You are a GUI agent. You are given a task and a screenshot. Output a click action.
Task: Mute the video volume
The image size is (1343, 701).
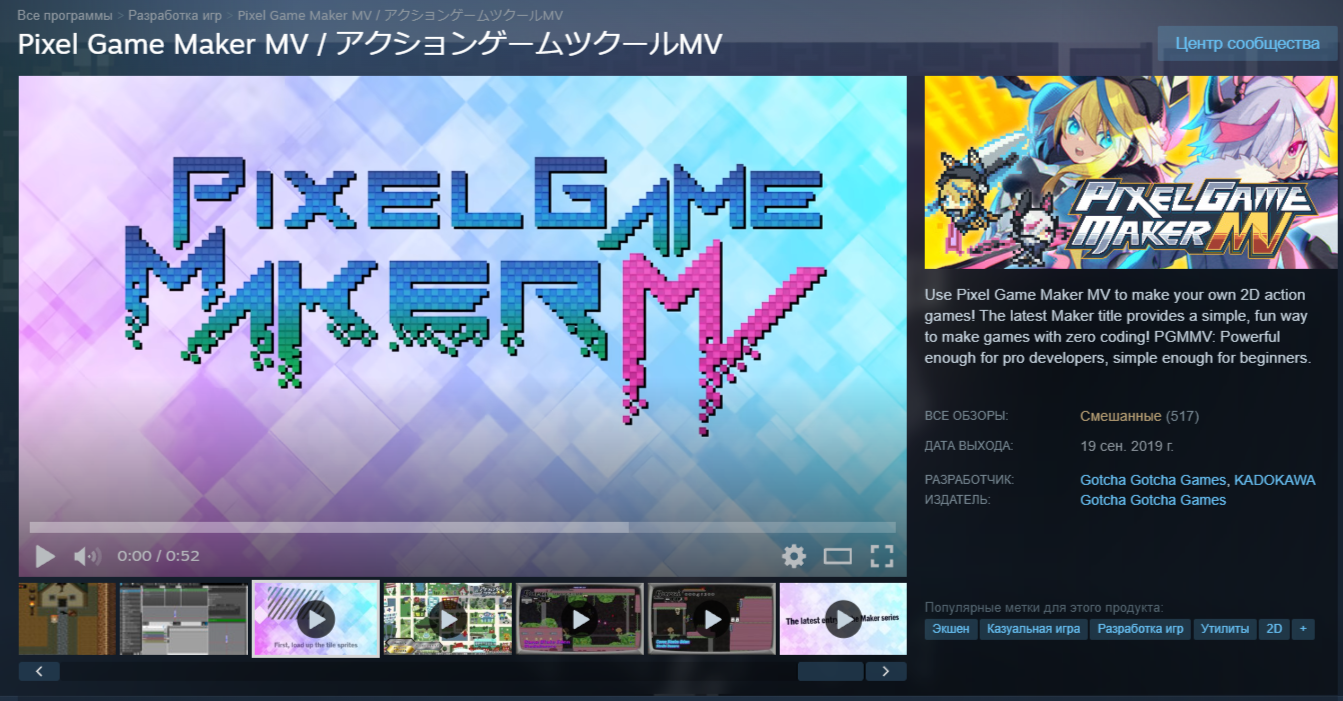(x=87, y=556)
